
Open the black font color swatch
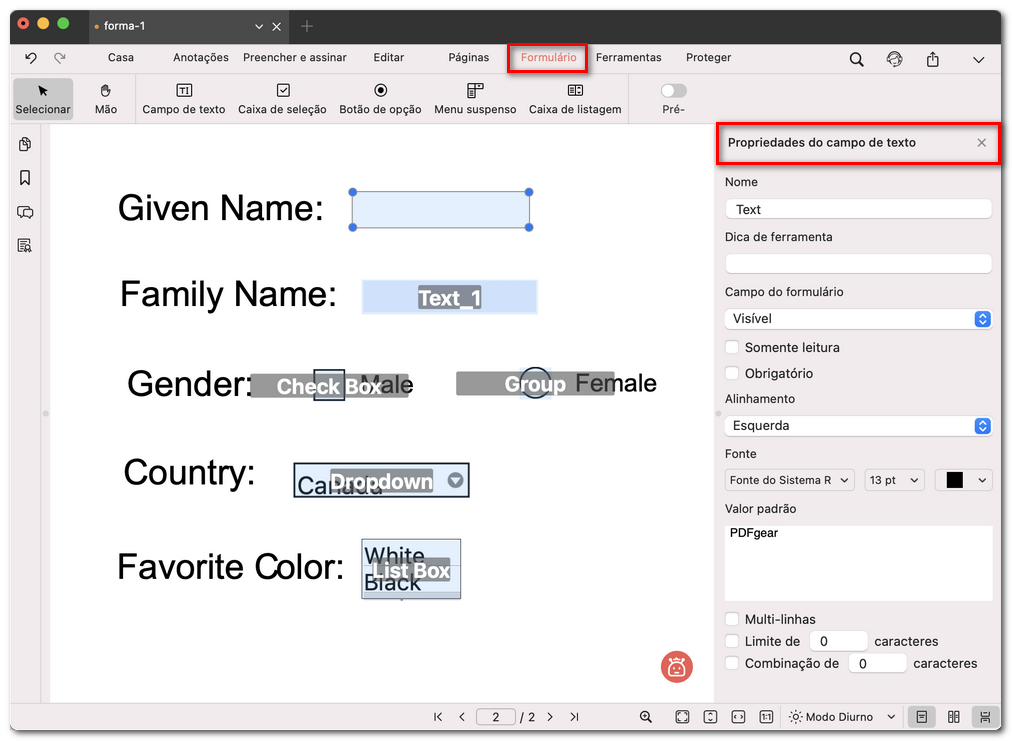pyautogui.click(x=963, y=481)
